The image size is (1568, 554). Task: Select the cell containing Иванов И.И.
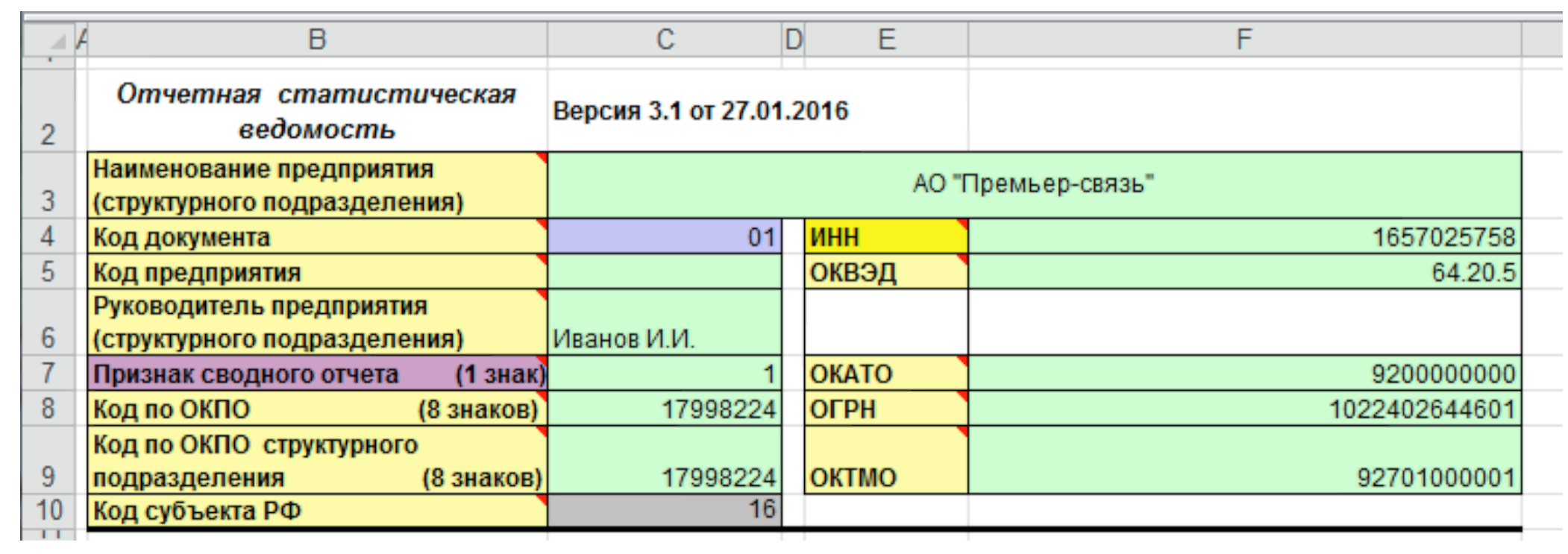click(x=664, y=322)
